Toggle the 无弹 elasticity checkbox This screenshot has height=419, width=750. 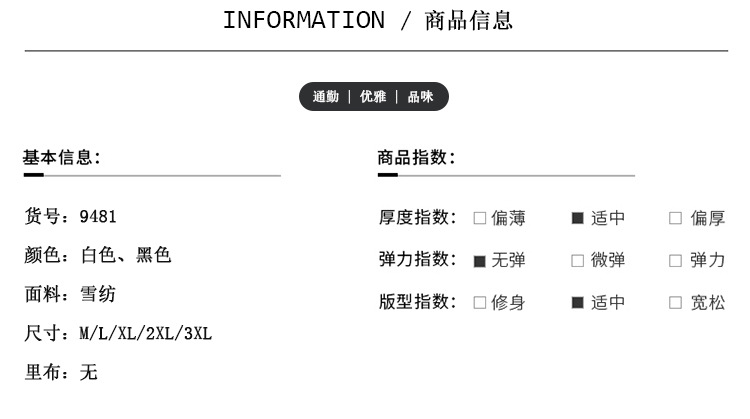[480, 261]
